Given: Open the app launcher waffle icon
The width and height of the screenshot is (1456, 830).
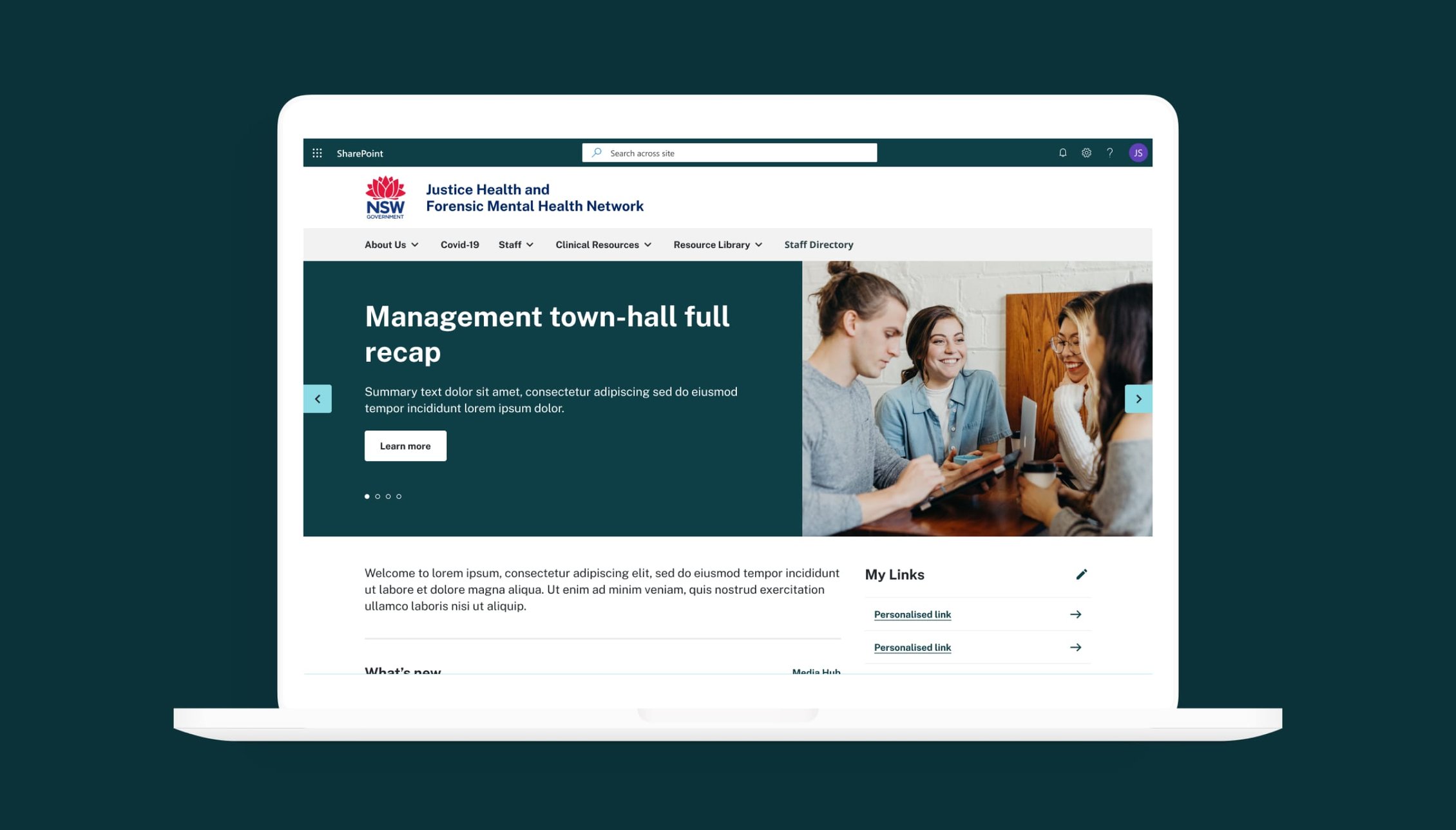Looking at the screenshot, I should 317,153.
